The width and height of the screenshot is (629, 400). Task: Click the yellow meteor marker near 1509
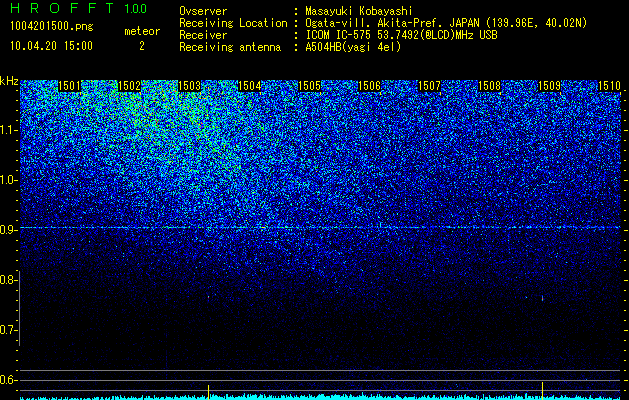[542, 390]
